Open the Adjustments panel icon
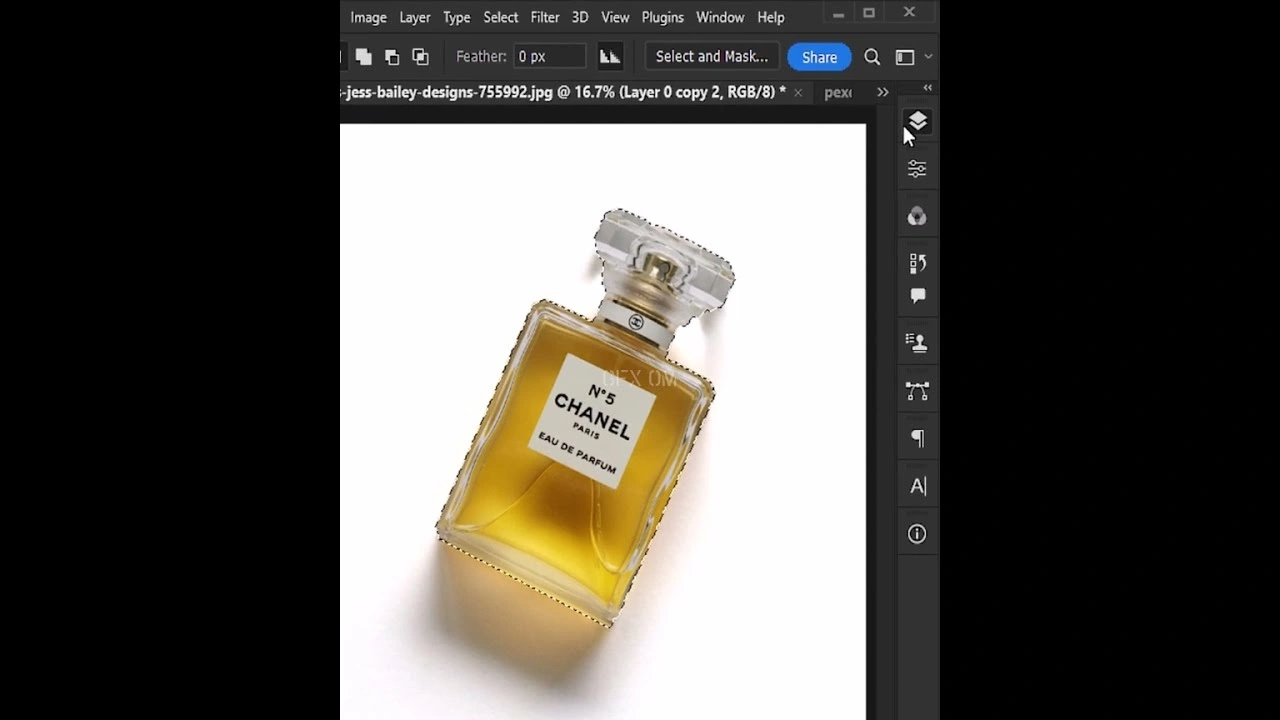Viewport: 1280px width, 720px height. [917, 168]
